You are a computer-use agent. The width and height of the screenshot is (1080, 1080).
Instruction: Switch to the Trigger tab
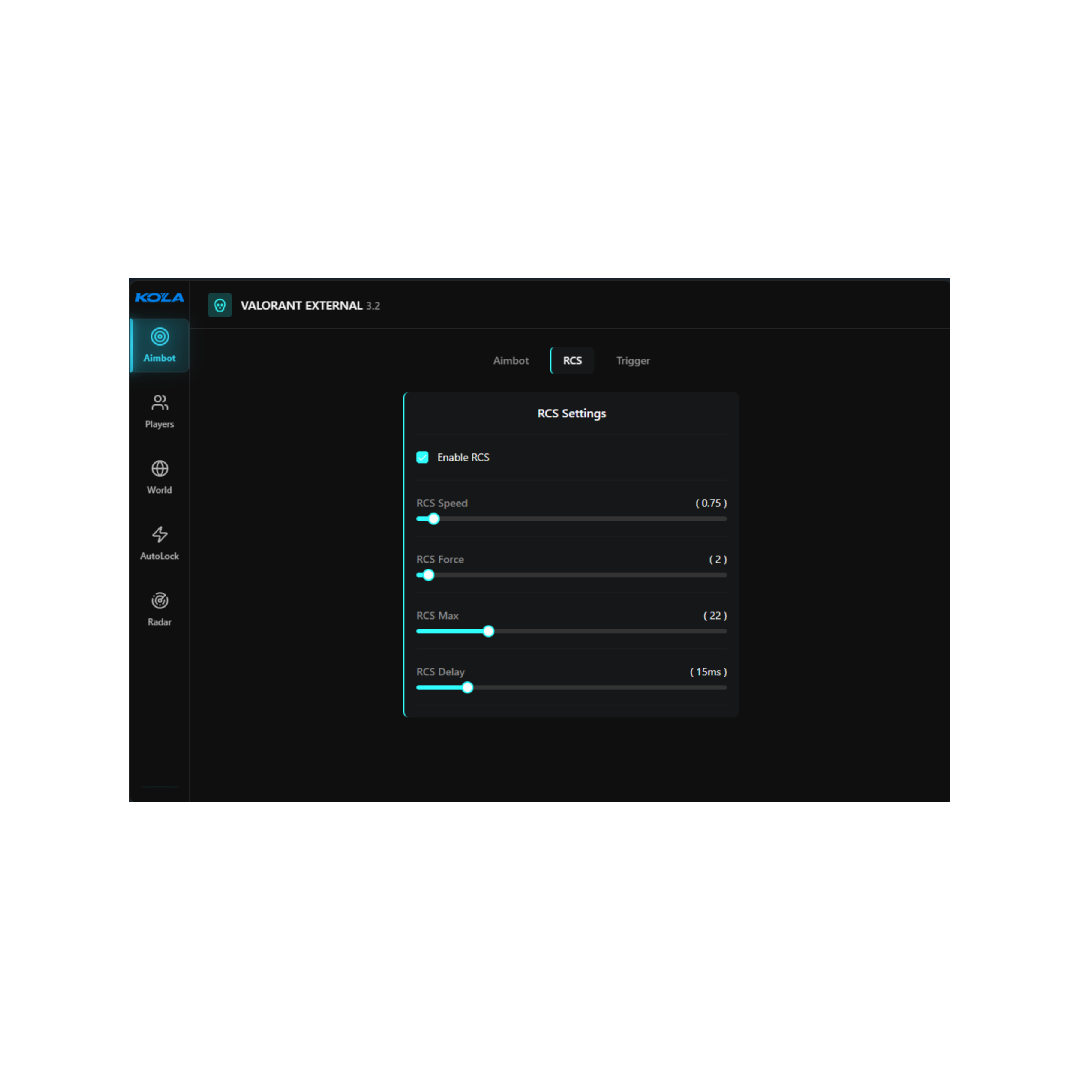pos(633,361)
